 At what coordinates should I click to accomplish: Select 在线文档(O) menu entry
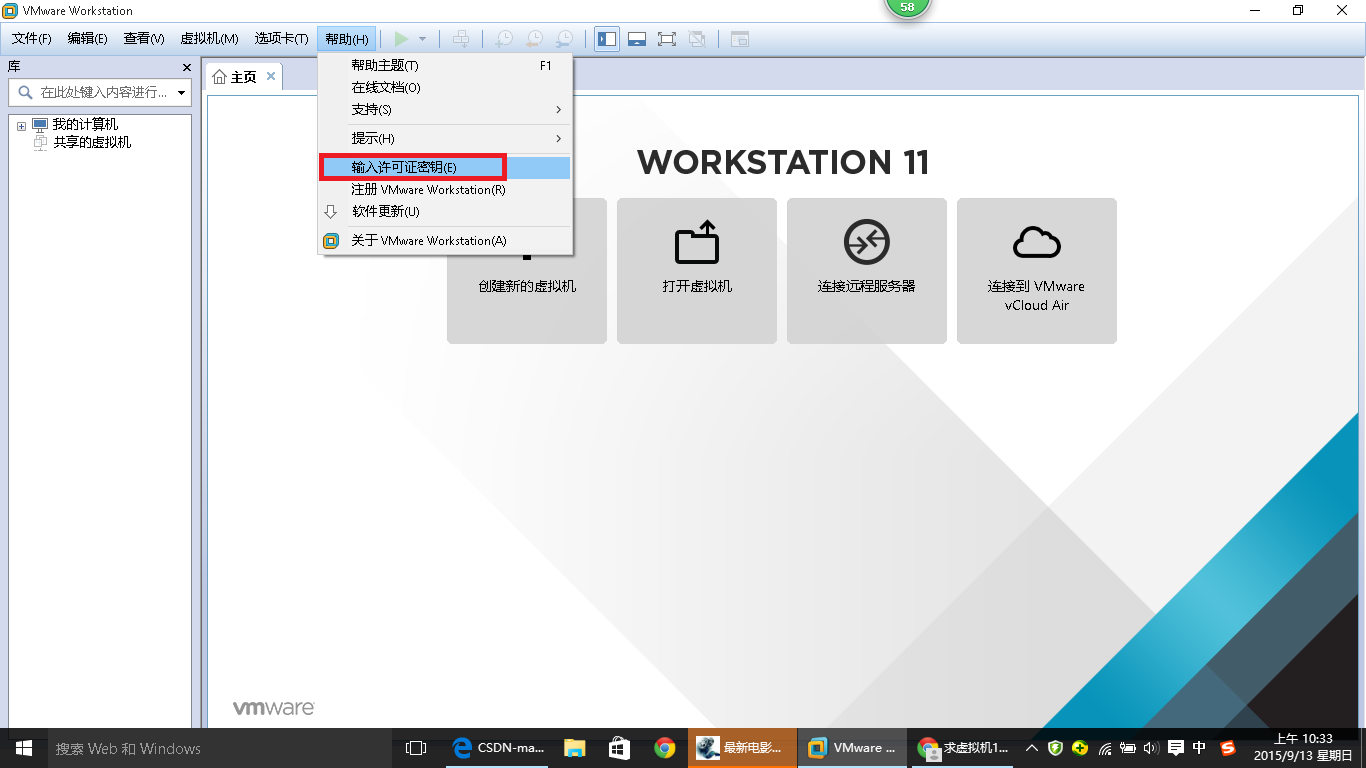[445, 87]
